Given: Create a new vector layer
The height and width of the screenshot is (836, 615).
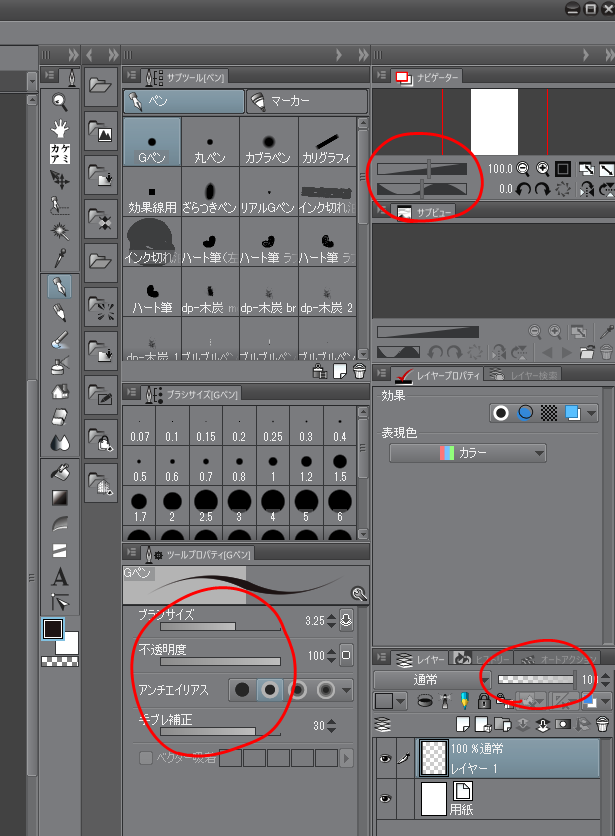Looking at the screenshot, I should coord(483,724).
